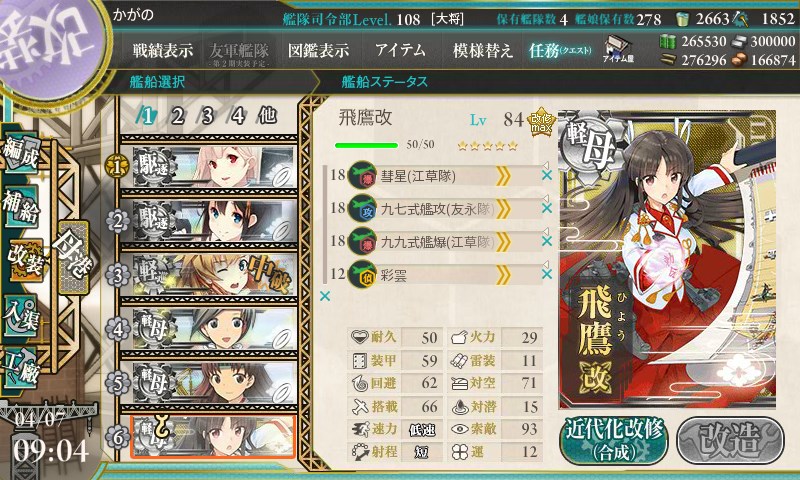
Task: Click the 彗星(江草隊) dive bomber icon
Action: 362,175
